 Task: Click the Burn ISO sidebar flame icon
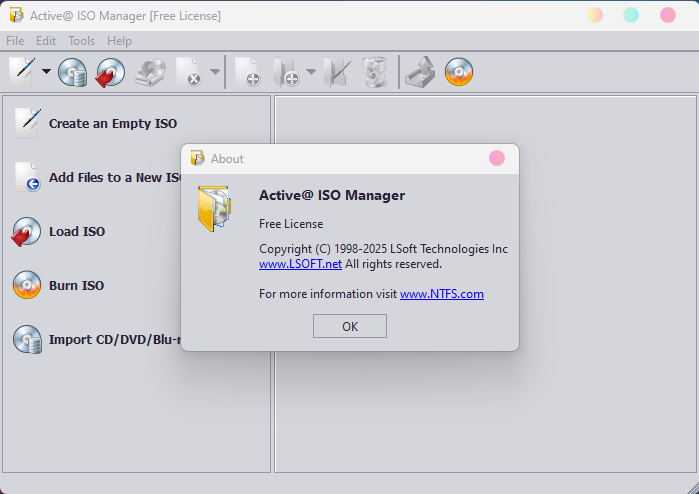point(27,285)
